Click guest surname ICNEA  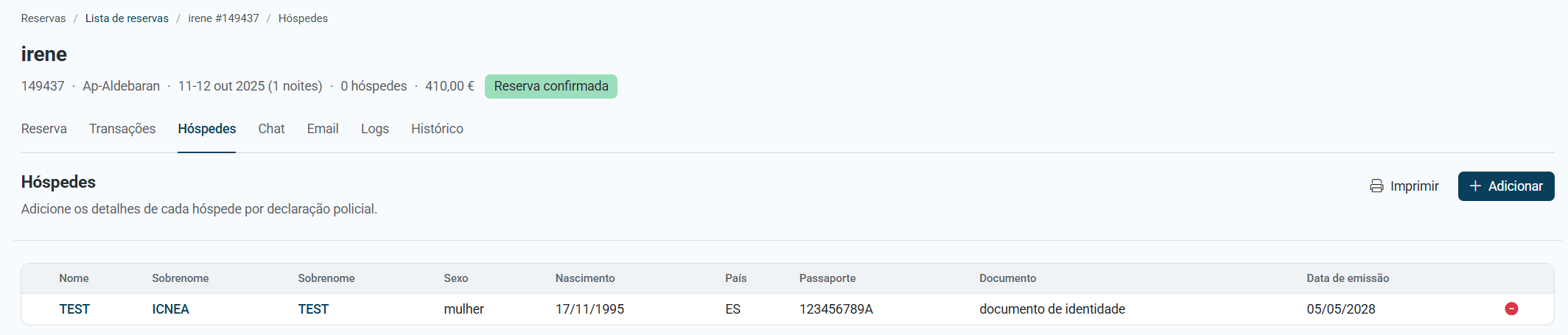click(170, 309)
